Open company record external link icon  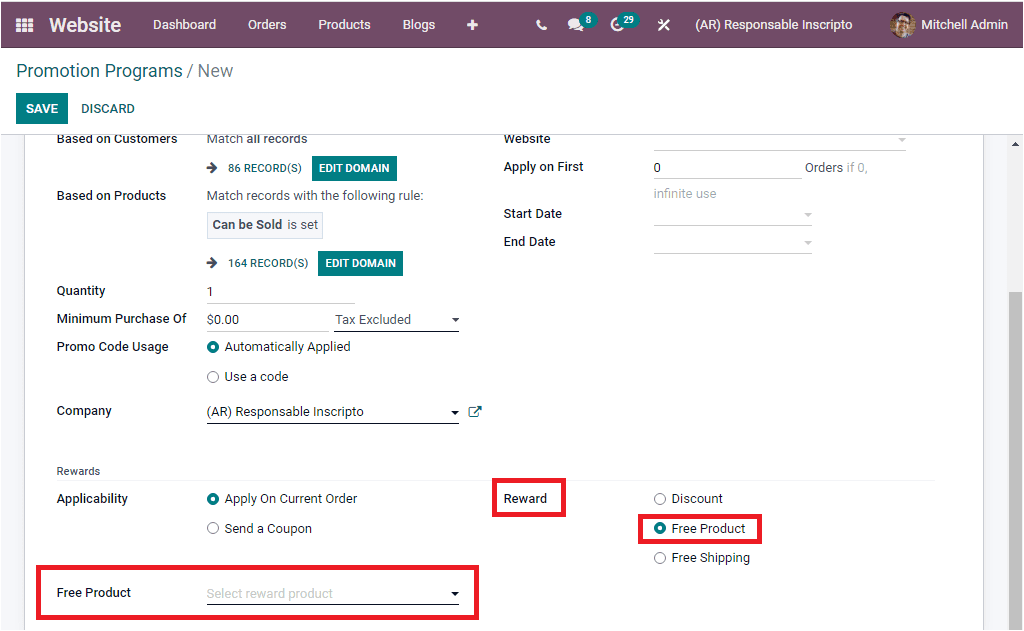coord(475,411)
